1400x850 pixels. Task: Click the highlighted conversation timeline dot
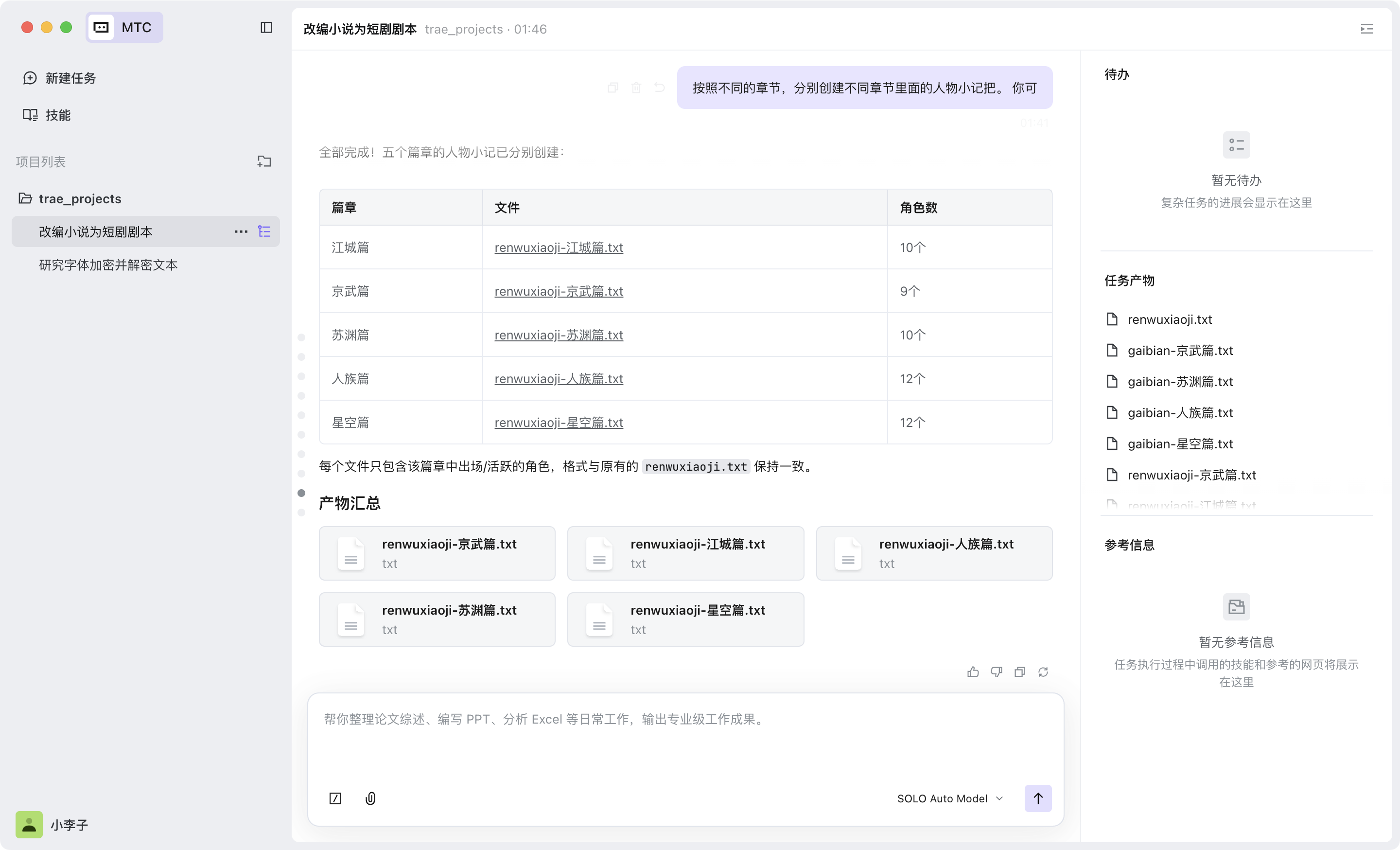click(x=302, y=493)
